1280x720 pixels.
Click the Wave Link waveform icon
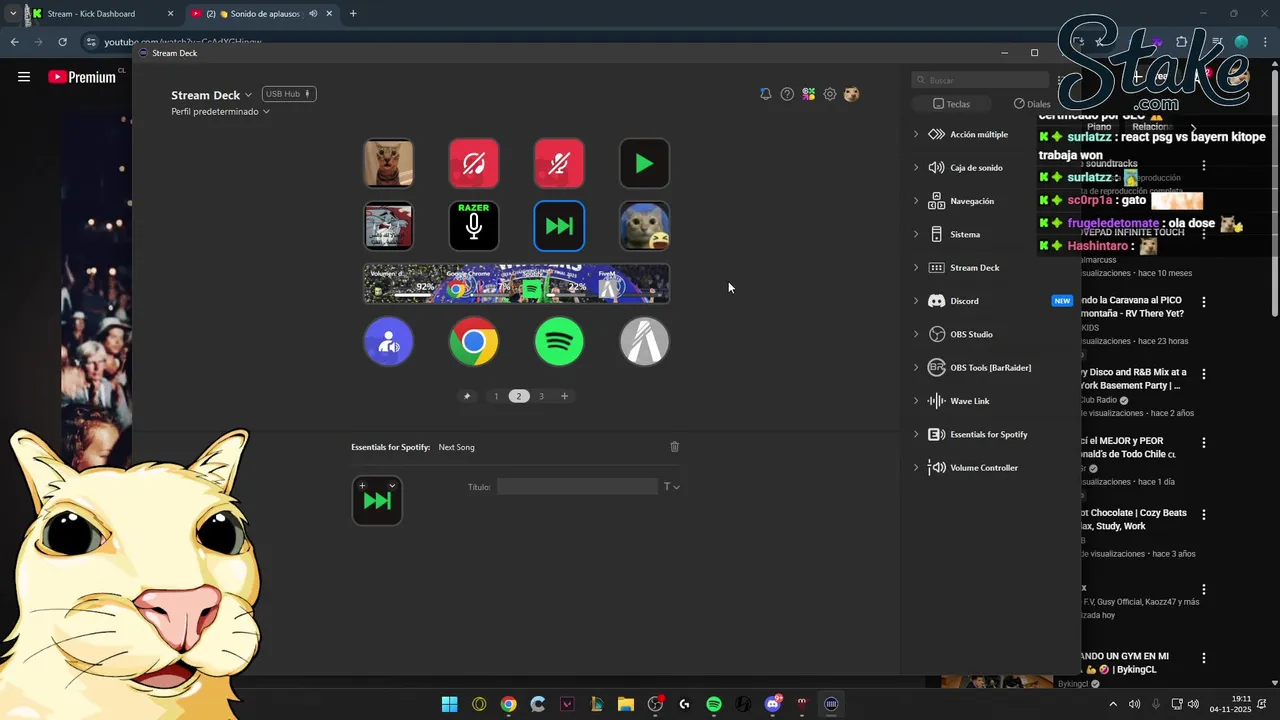pyautogui.click(x=936, y=401)
